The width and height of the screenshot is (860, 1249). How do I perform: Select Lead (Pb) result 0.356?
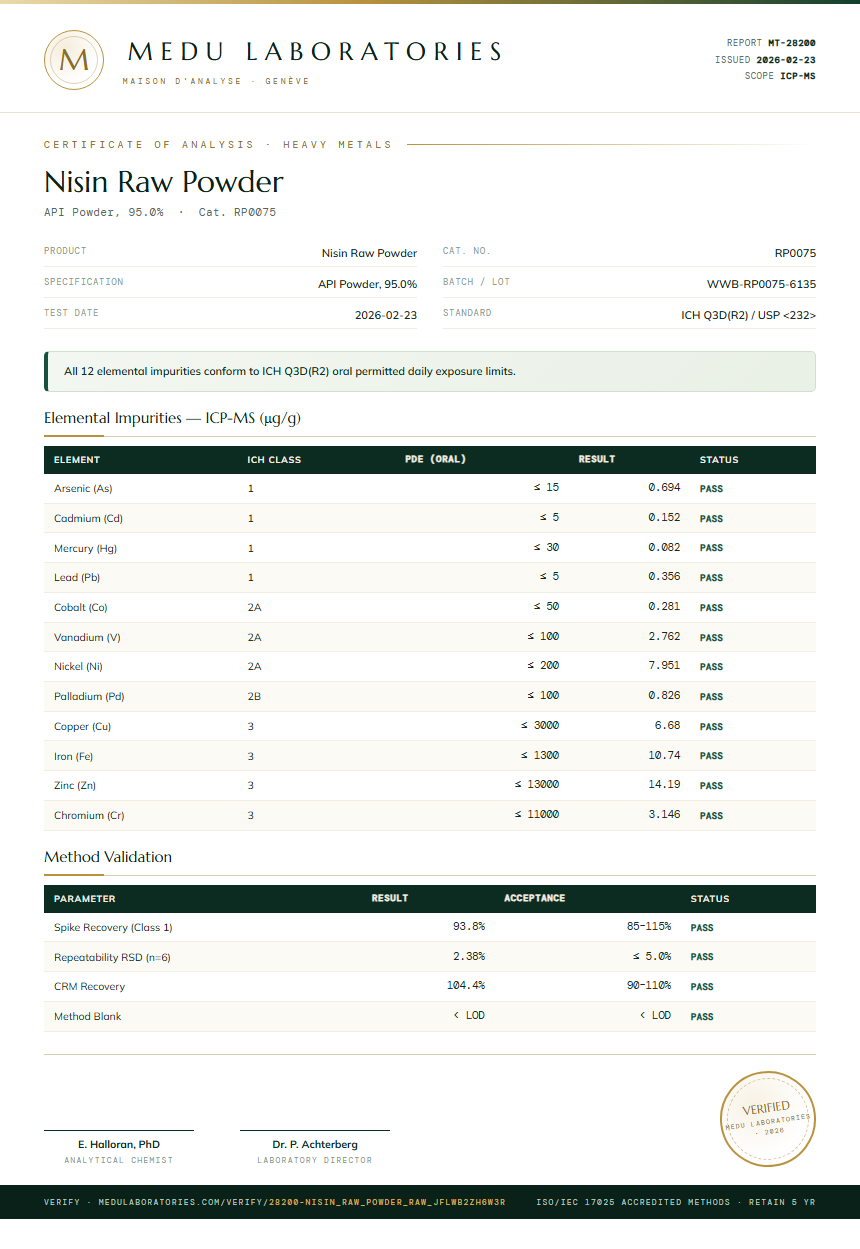pyautogui.click(x=664, y=577)
